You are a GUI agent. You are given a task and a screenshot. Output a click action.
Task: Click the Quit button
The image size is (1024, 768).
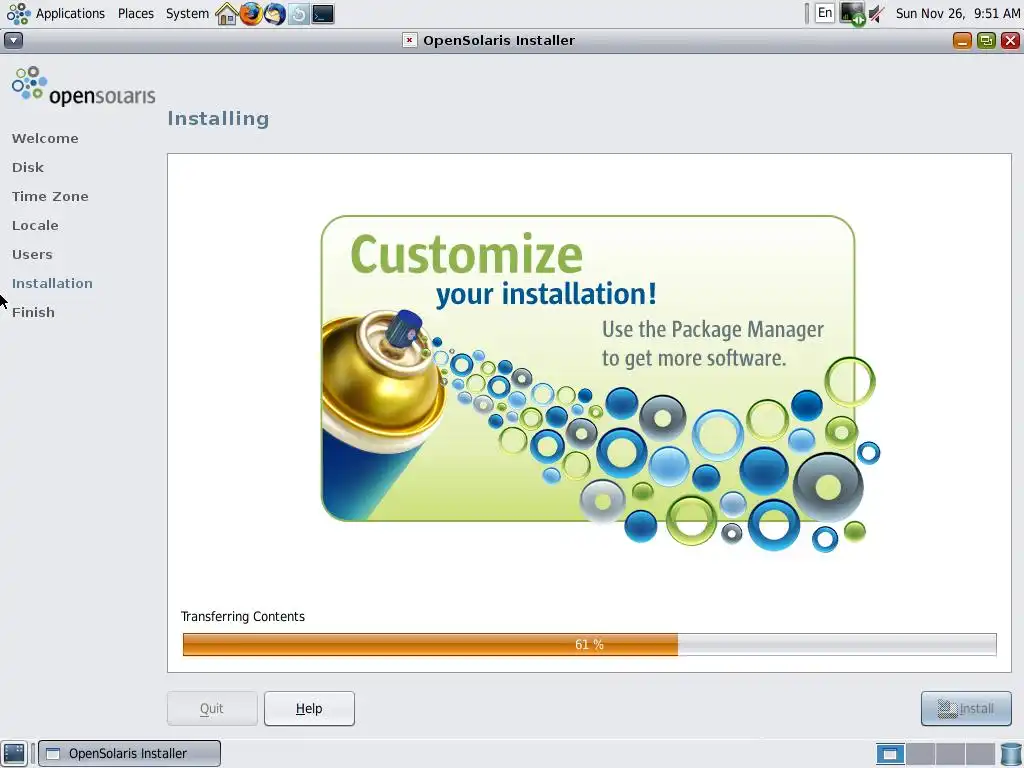point(212,709)
